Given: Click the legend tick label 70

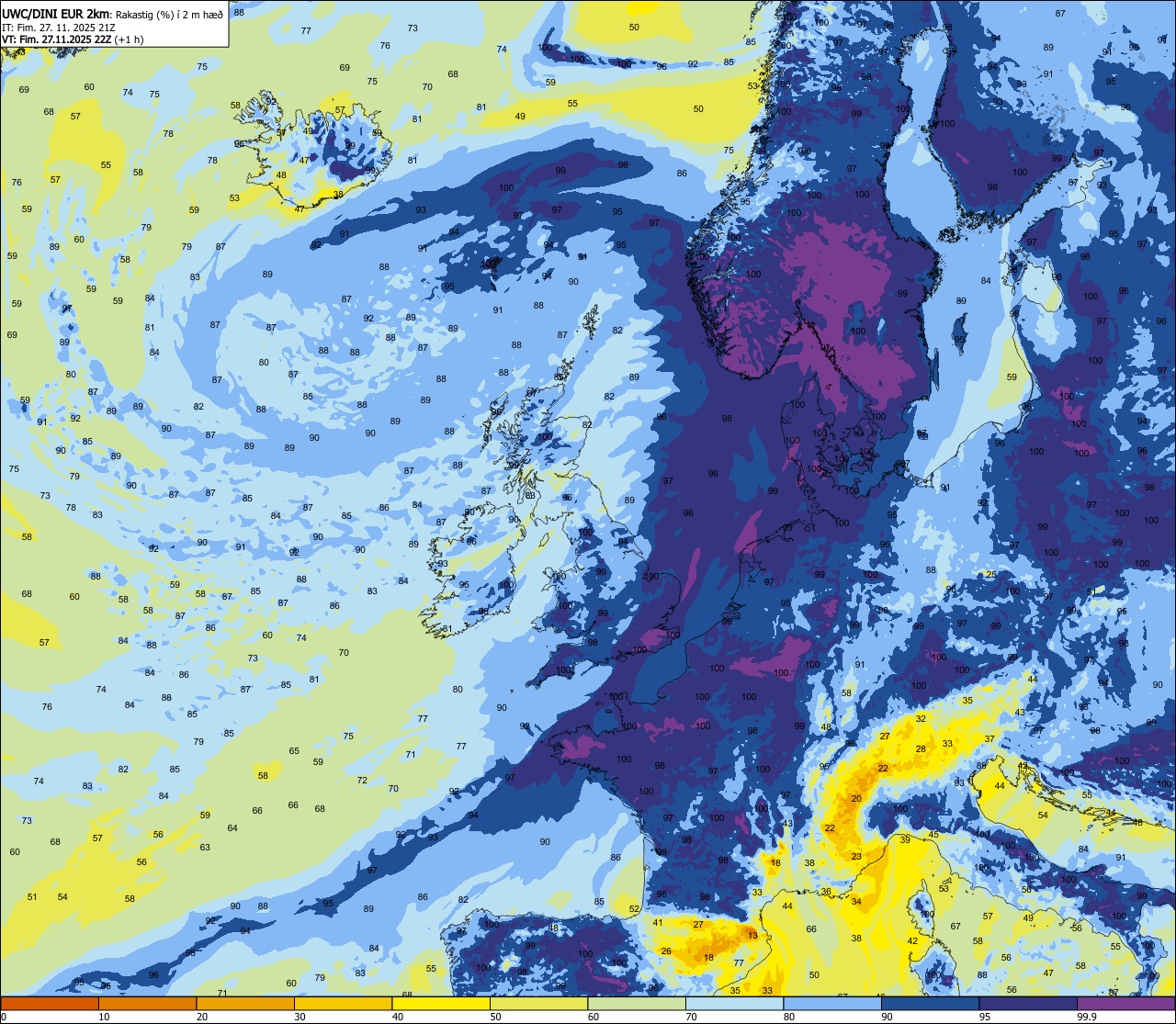Looking at the screenshot, I should coord(692,1017).
